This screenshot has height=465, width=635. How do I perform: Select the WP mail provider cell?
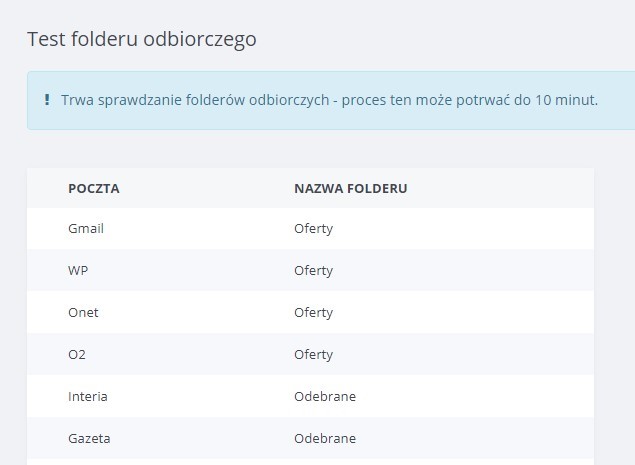click(78, 270)
